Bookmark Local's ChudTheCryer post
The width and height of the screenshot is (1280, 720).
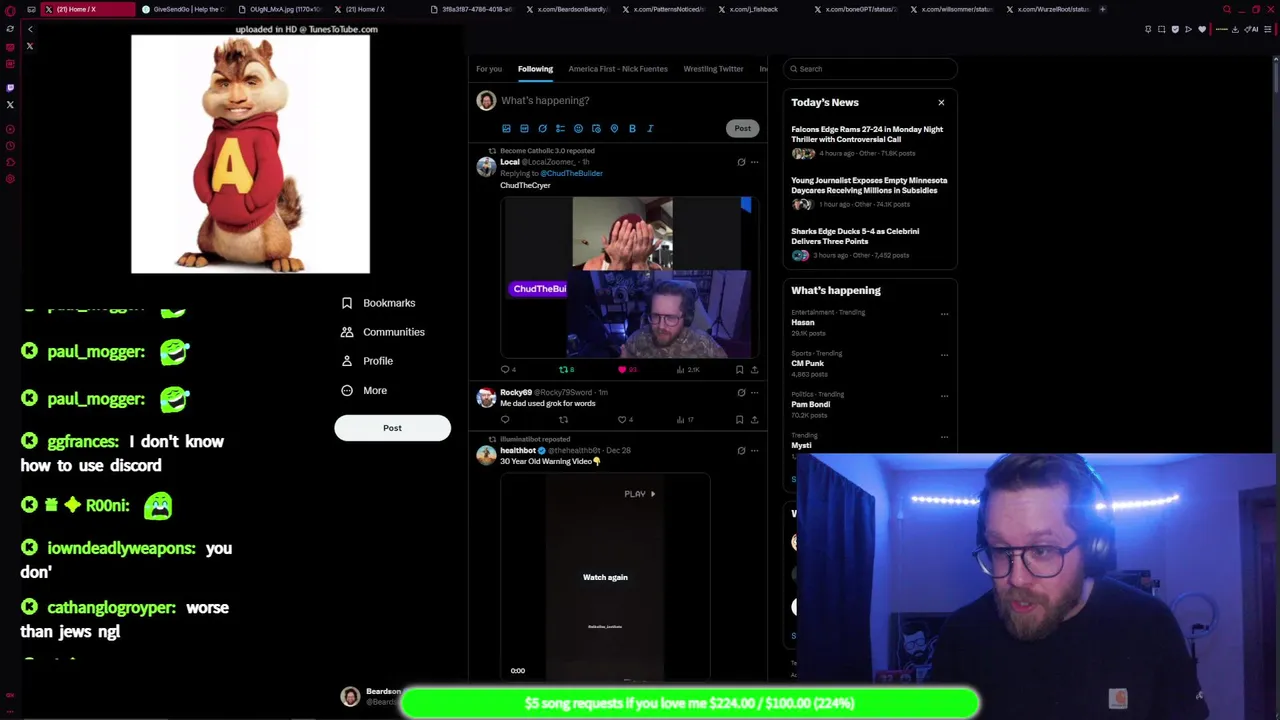pyautogui.click(x=739, y=370)
